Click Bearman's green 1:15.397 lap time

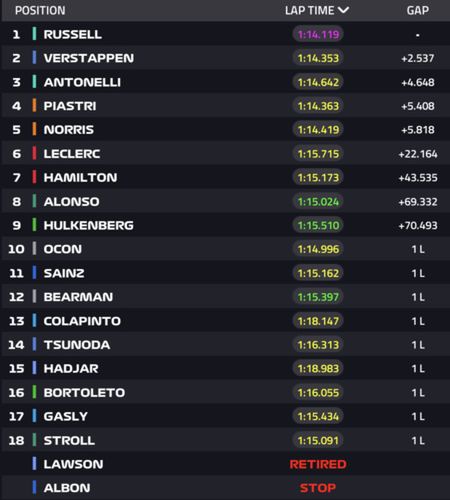(318, 297)
